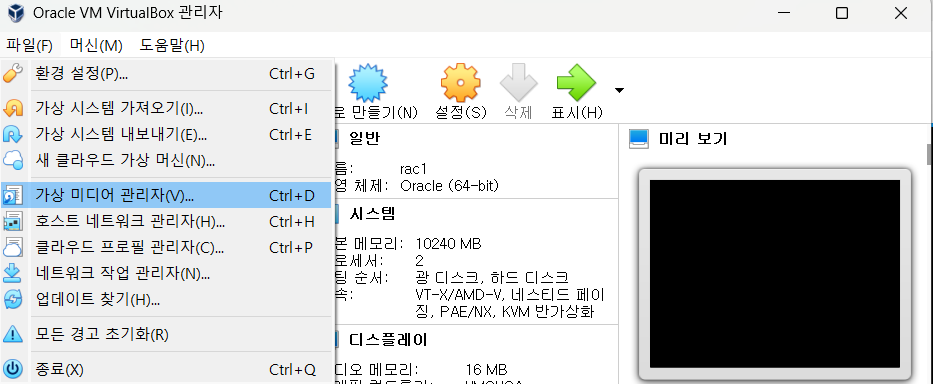The height and width of the screenshot is (384, 933).
Task: Select 업데이트 찾기(H)... entry
Action: click(x=166, y=299)
